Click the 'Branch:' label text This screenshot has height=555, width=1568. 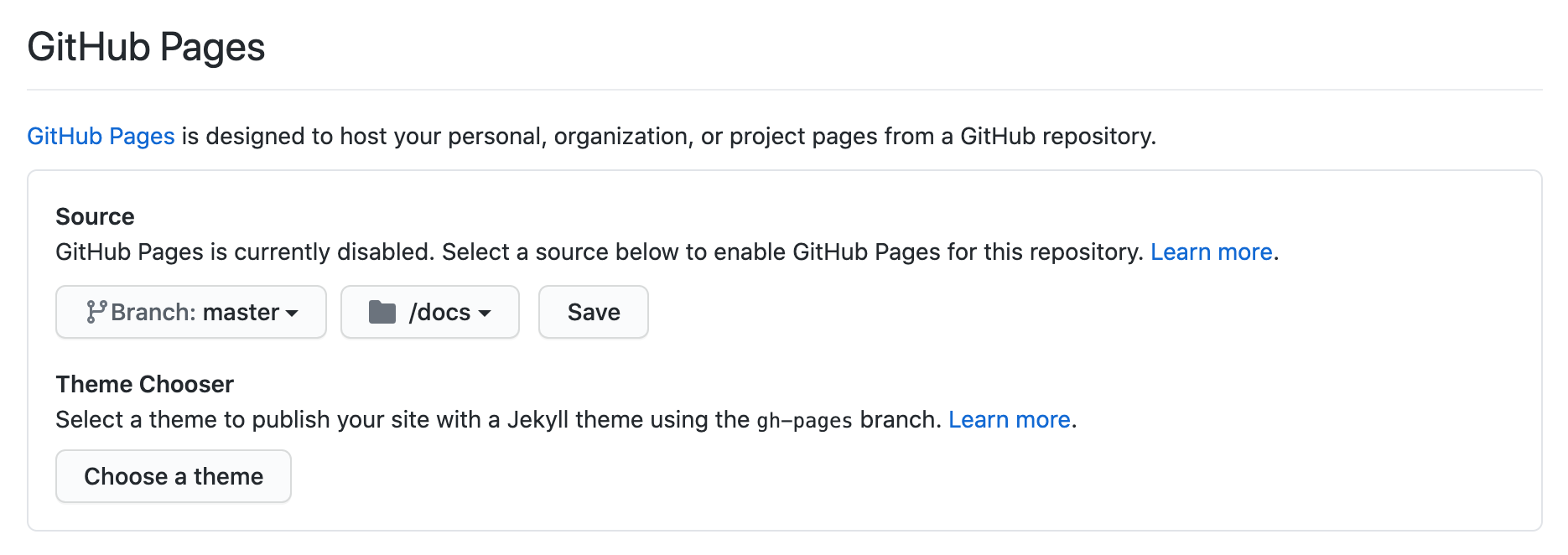click(153, 312)
